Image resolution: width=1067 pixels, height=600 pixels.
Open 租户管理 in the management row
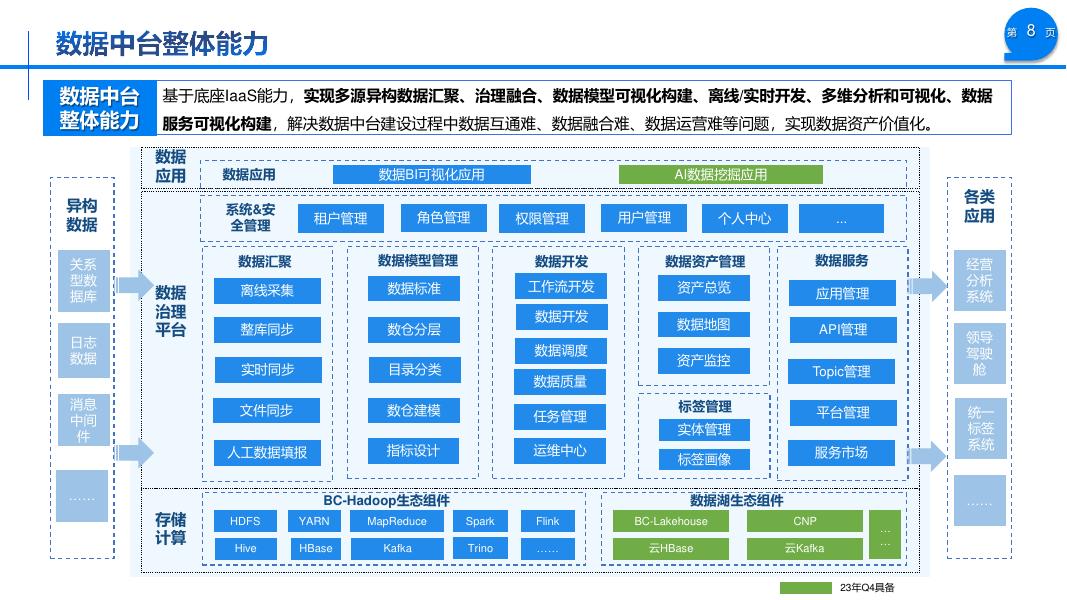pyautogui.click(x=341, y=218)
